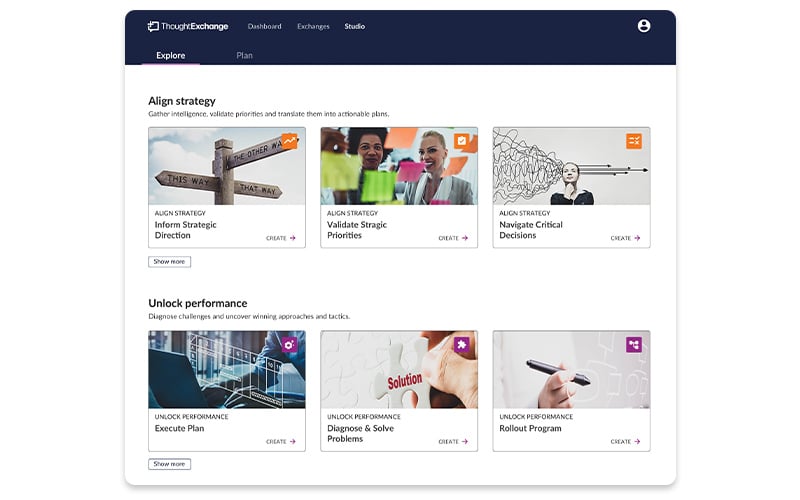The image size is (800, 500).
Task: Click the purple flow icon on Rollout Program
Action: pyautogui.click(x=634, y=344)
